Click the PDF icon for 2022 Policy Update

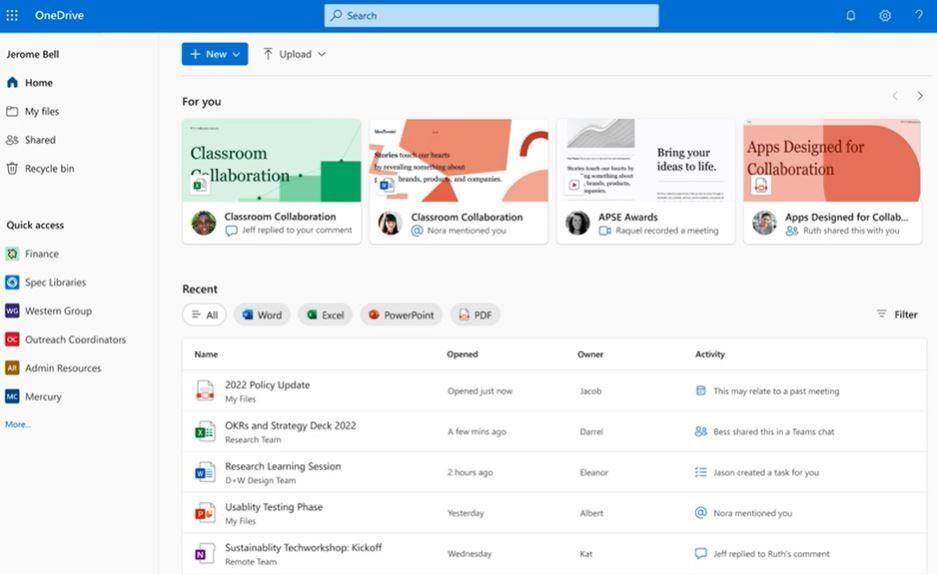tap(204, 391)
